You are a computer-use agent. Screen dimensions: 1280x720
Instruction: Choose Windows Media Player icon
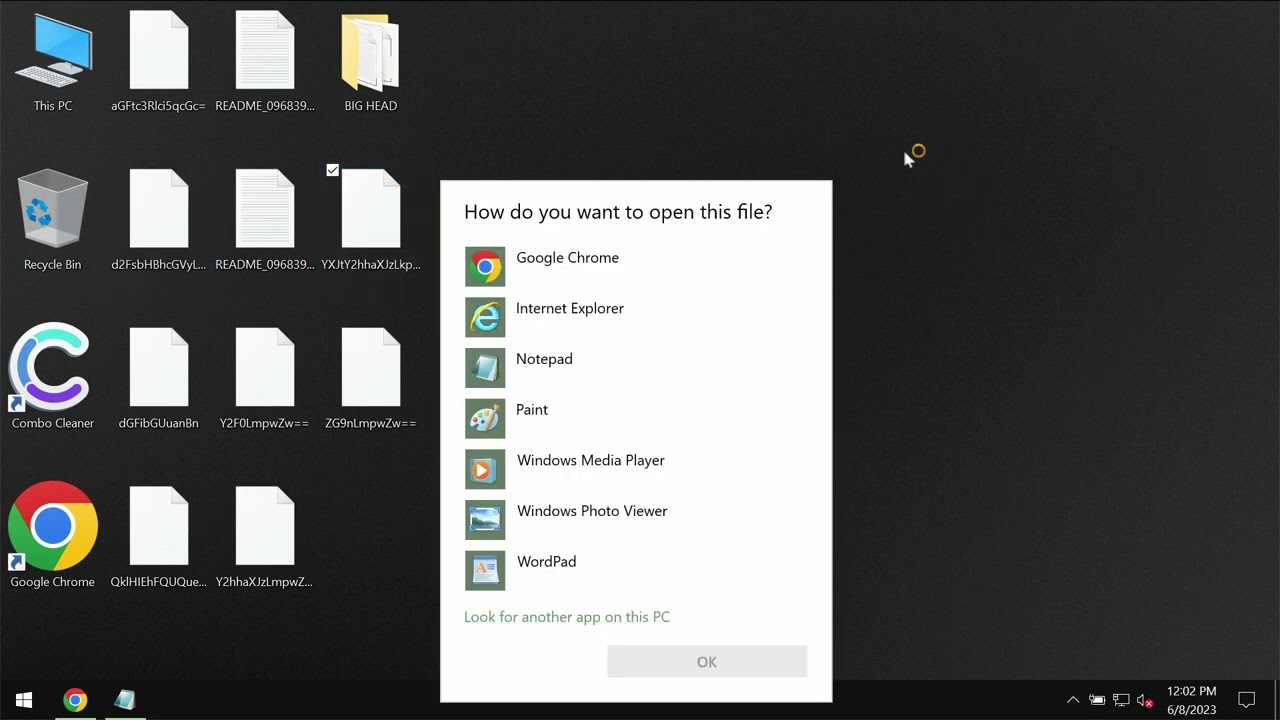pos(485,469)
